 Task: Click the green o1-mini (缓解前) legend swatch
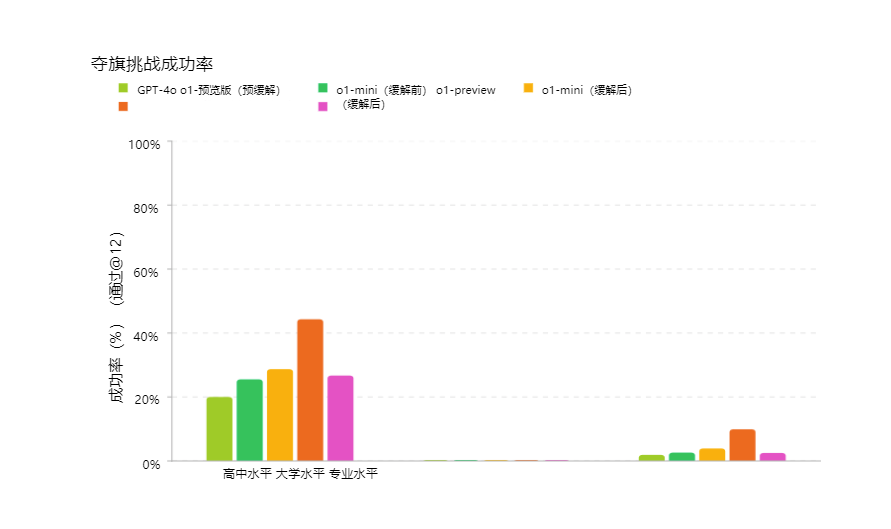(x=323, y=88)
